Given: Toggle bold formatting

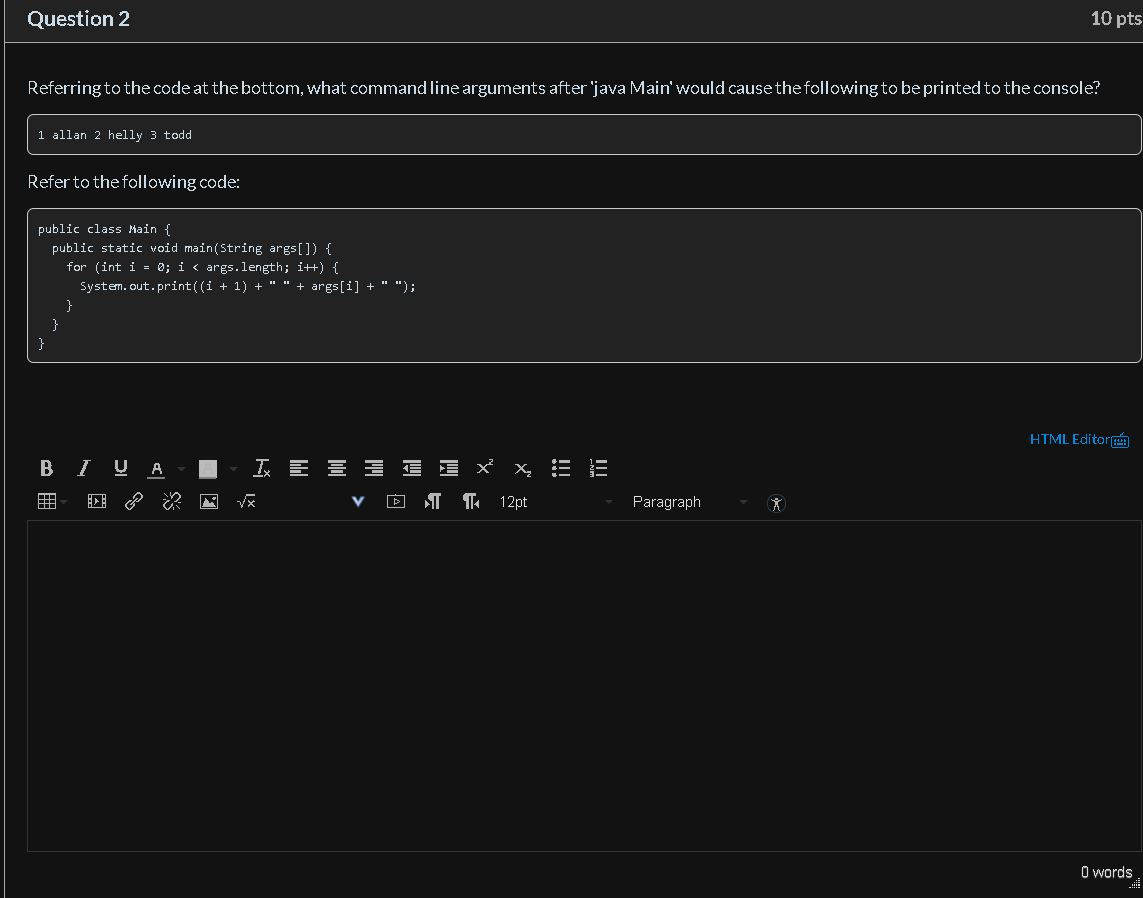Looking at the screenshot, I should coord(47,468).
